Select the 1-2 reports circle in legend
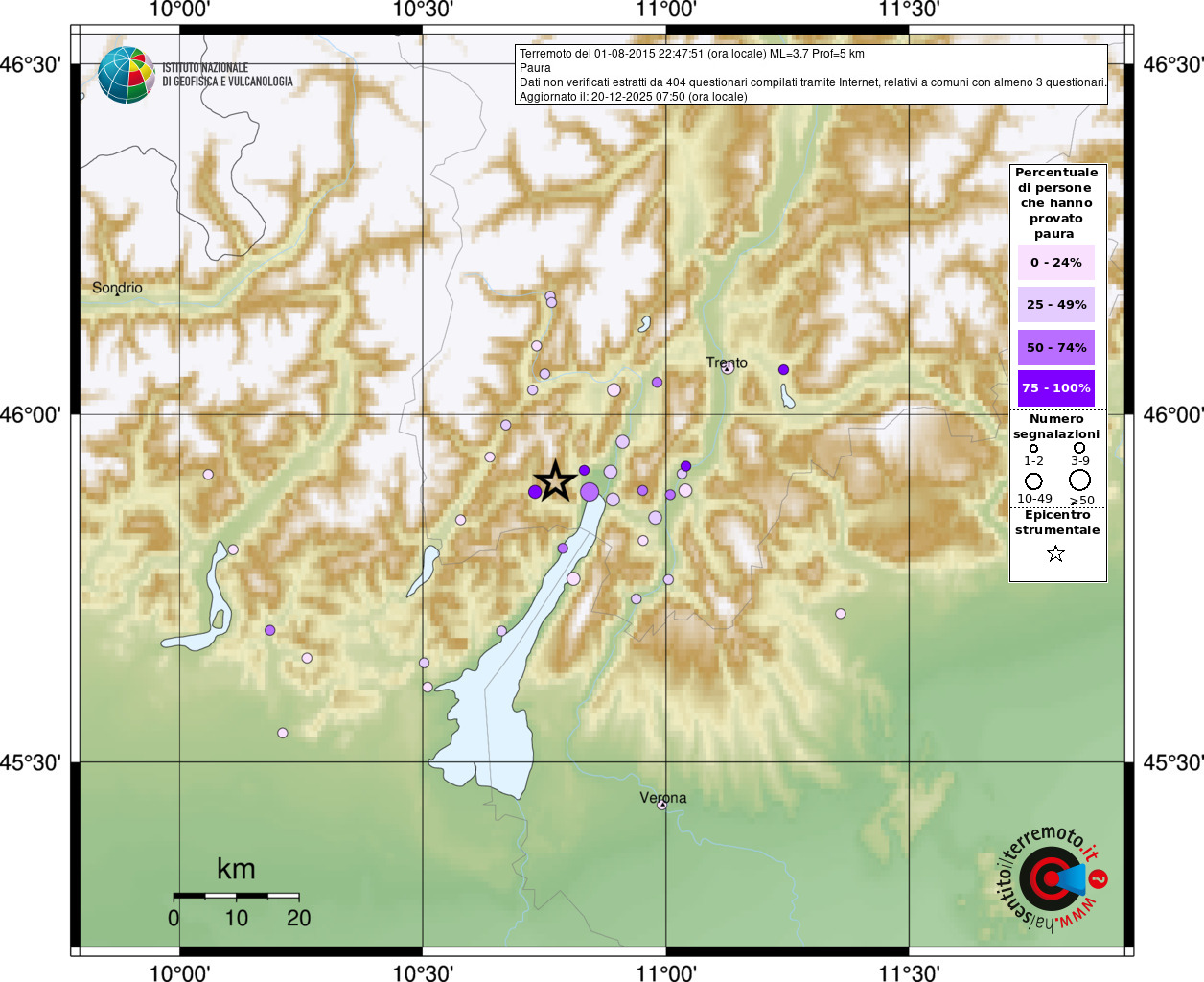 pos(1033,448)
